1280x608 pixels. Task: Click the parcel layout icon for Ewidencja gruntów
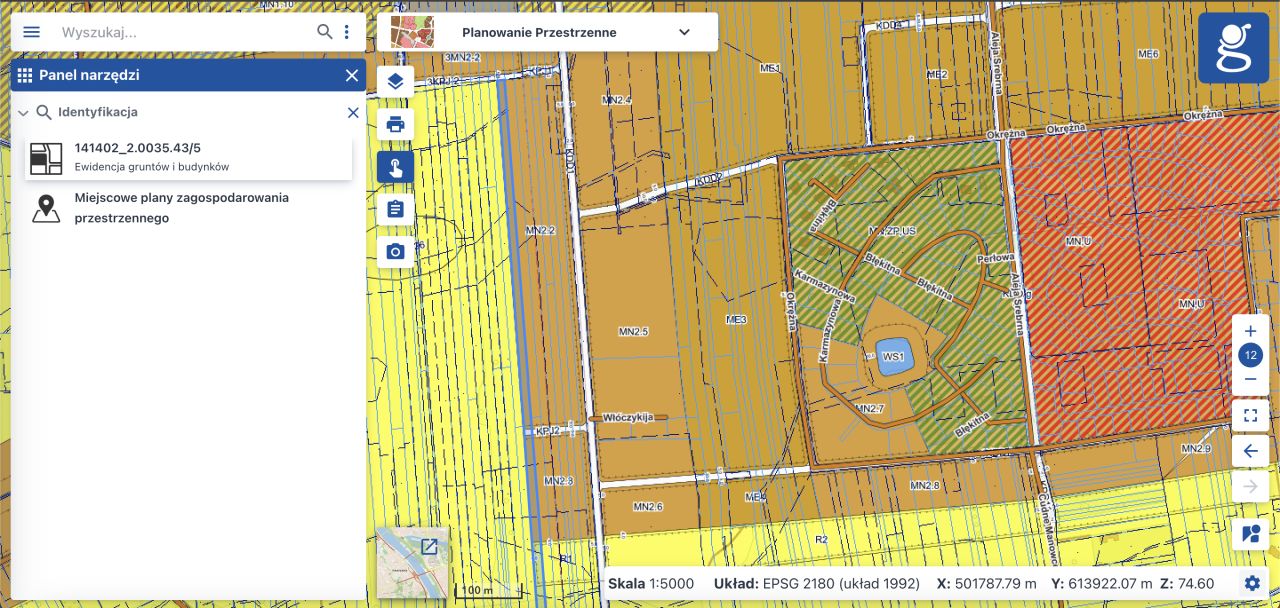click(x=46, y=158)
